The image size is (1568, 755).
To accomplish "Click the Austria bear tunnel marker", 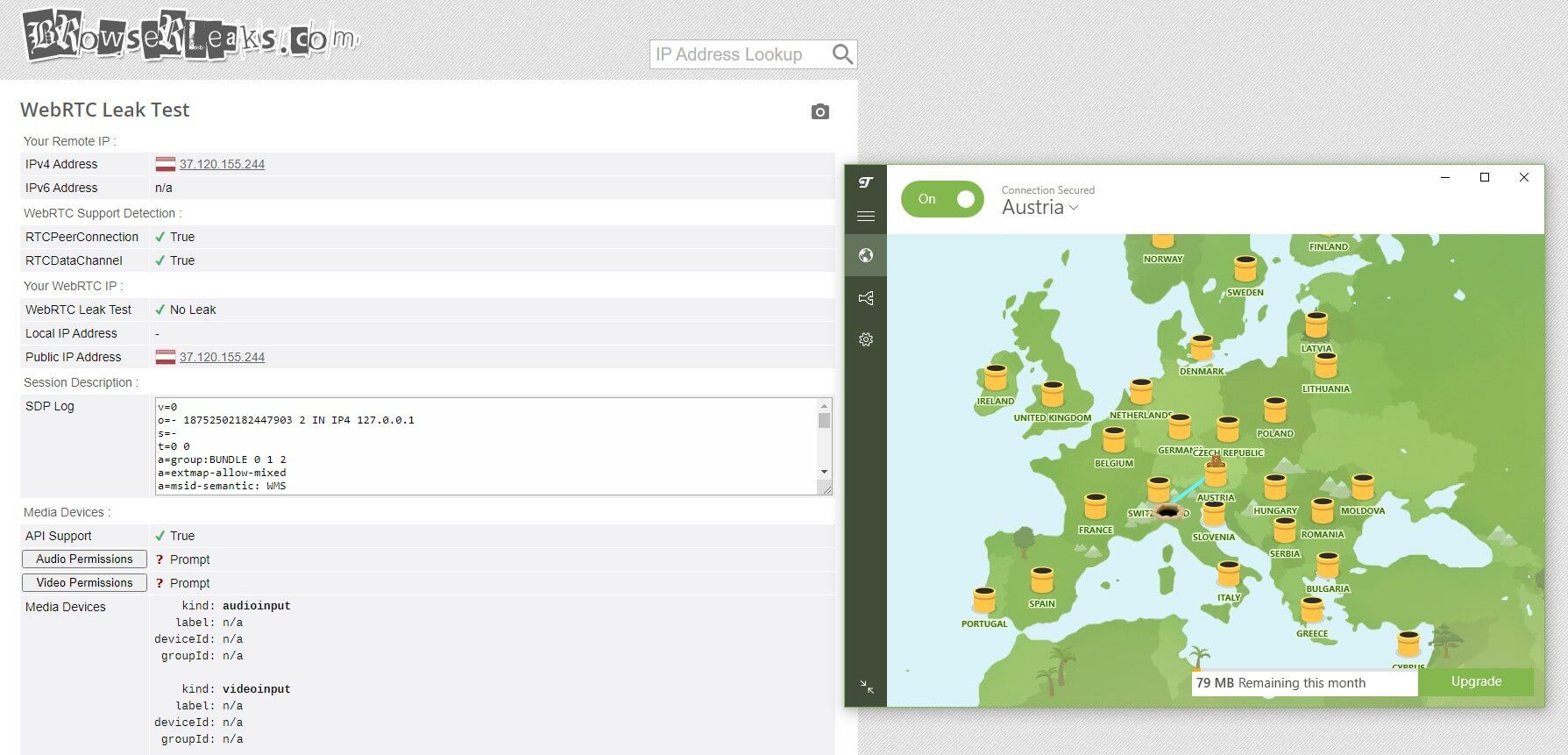I will tap(1216, 471).
